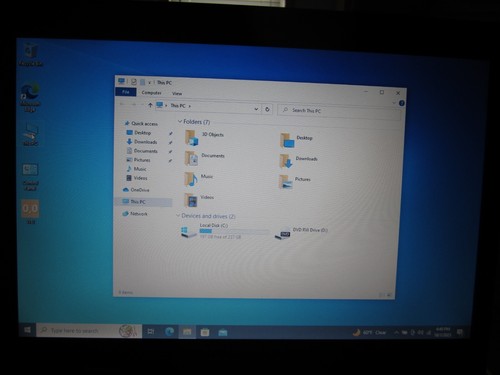Open taskbar clock and date
The width and height of the screenshot is (500, 375).
point(443,332)
